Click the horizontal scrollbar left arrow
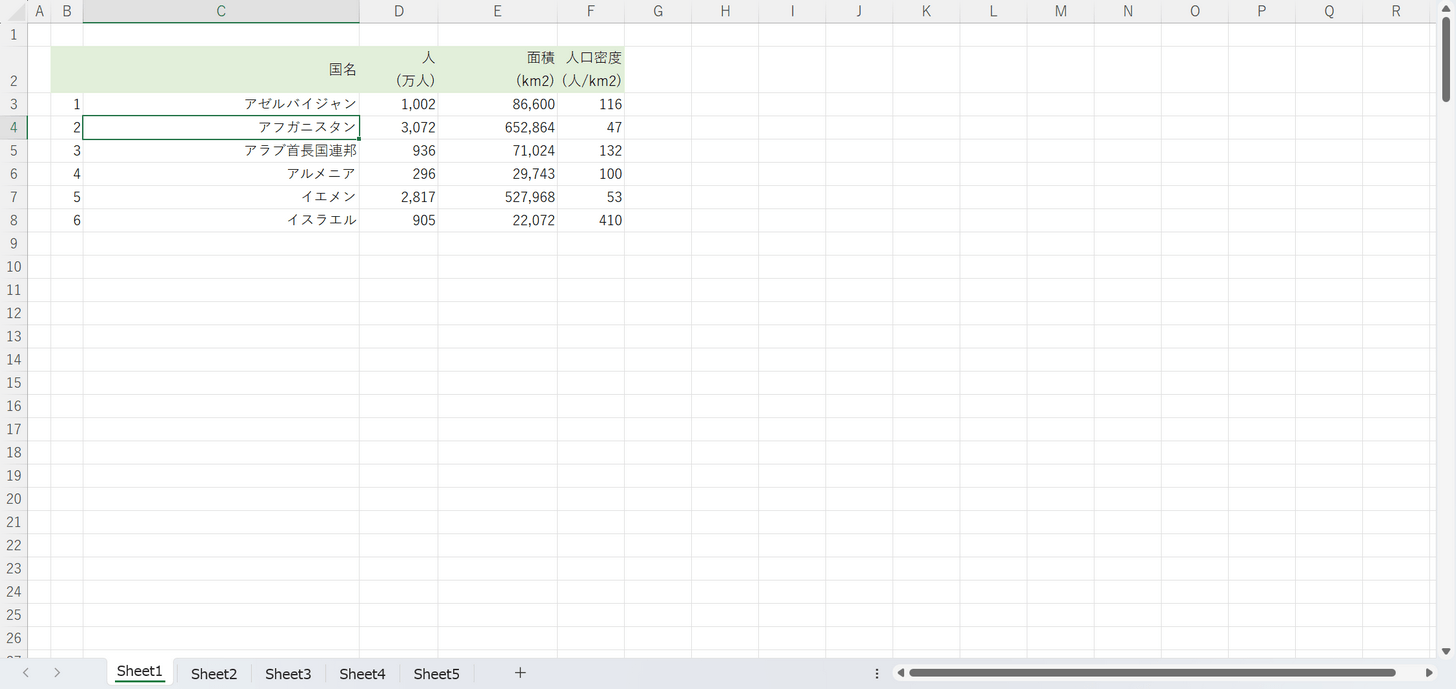Screen dimensions: 1456x689 coord(900,673)
